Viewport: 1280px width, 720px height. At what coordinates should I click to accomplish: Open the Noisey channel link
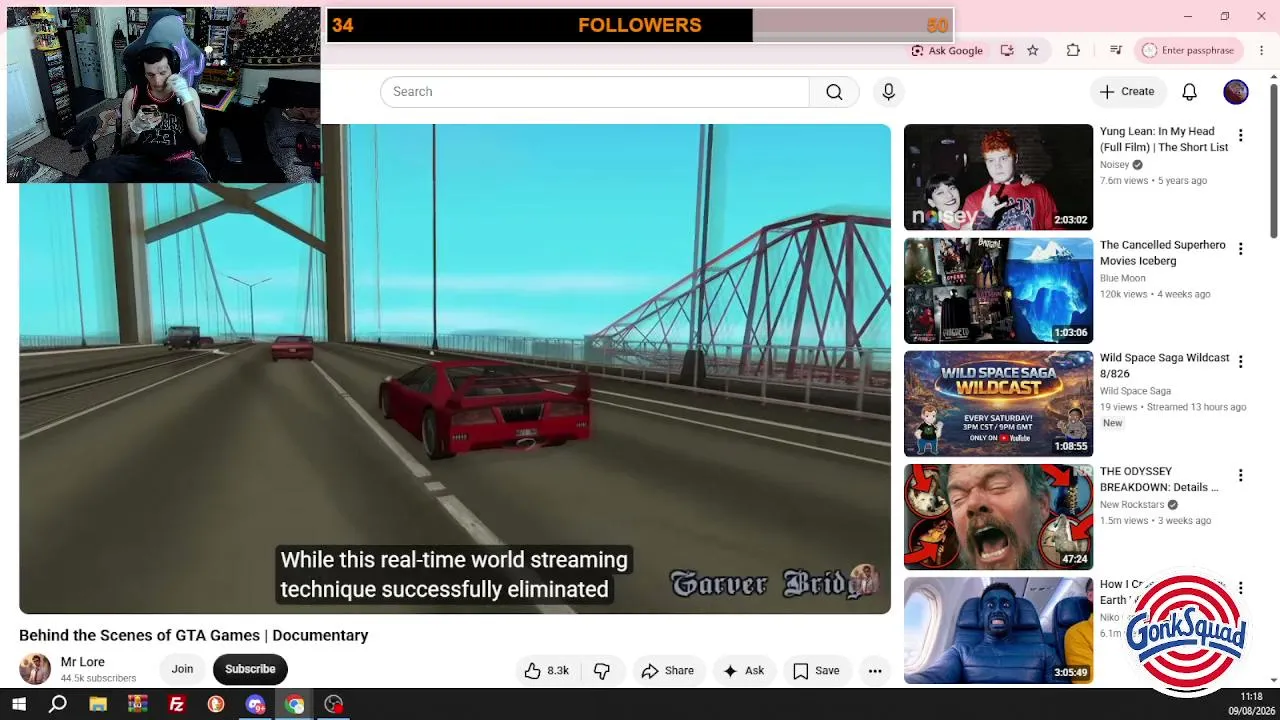point(1114,165)
